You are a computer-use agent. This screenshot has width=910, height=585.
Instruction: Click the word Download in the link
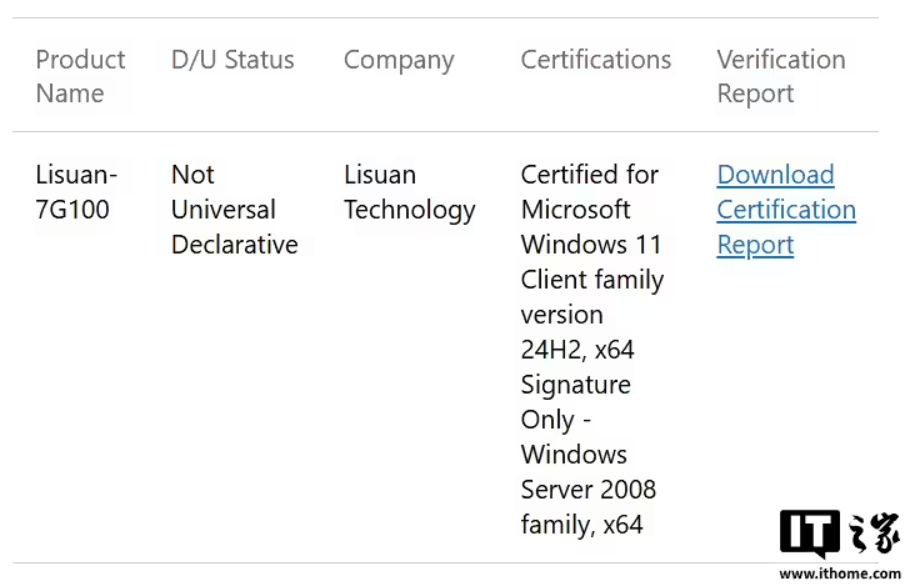coord(775,175)
